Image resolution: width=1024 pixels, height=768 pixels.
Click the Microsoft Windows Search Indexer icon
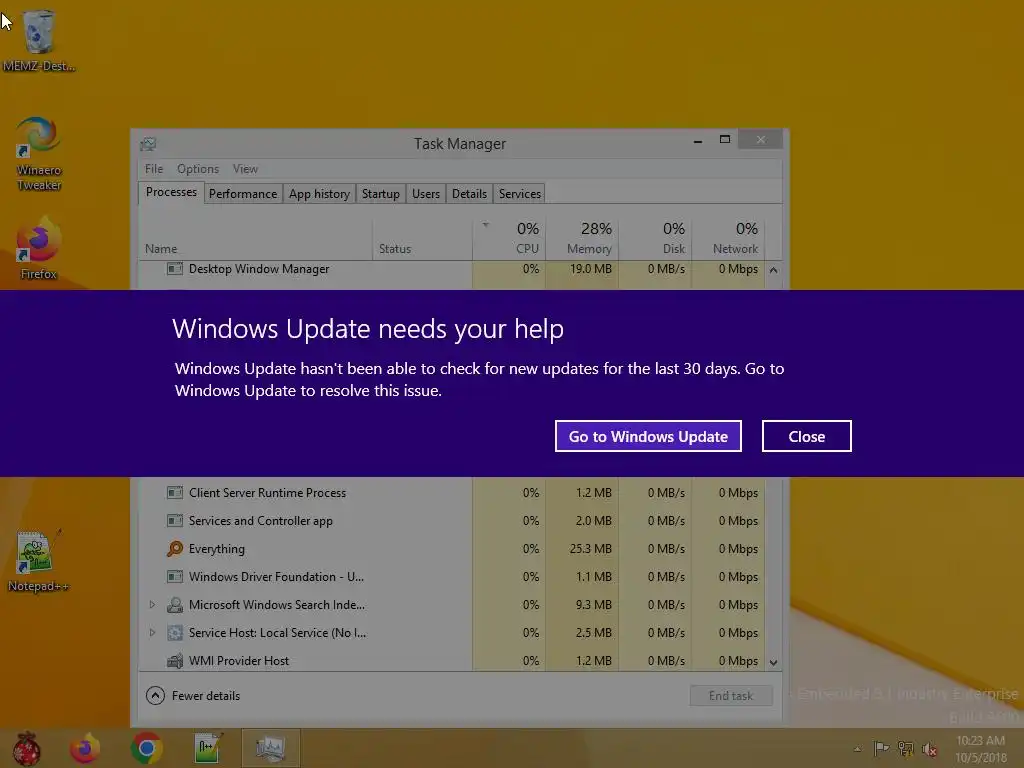[x=174, y=605]
